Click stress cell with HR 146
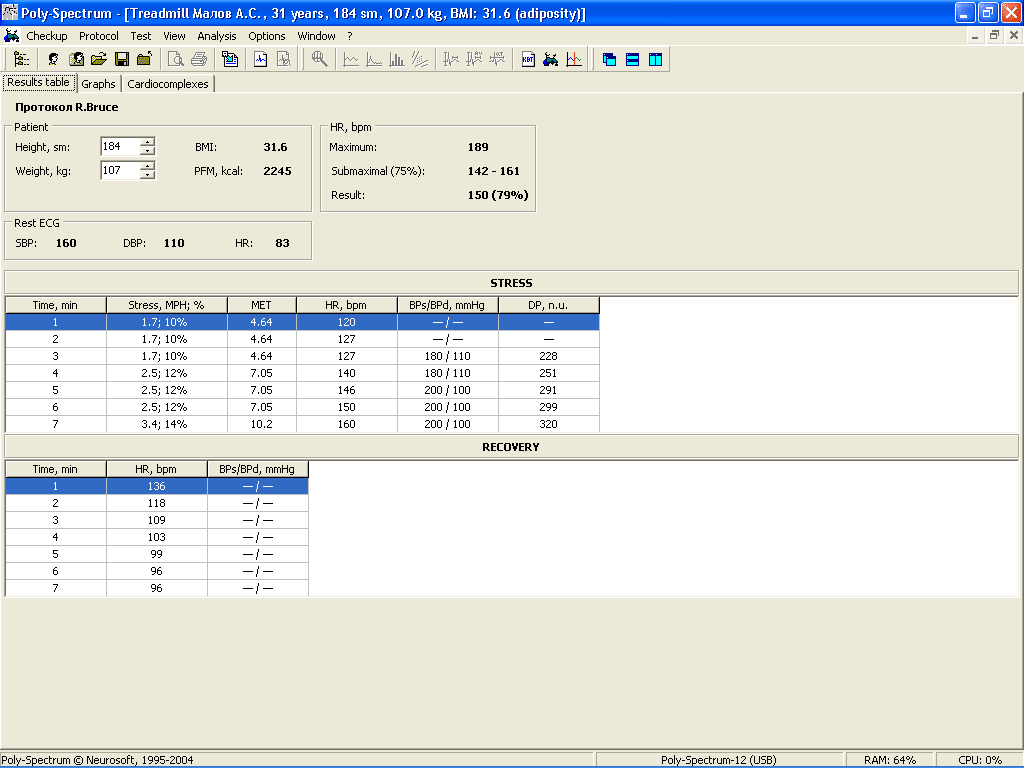 pos(347,390)
